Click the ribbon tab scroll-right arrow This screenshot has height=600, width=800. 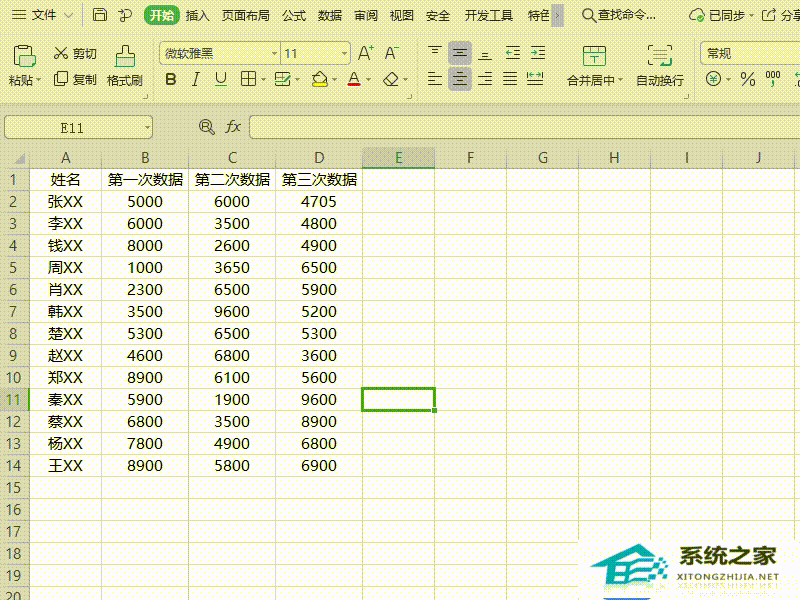pyautogui.click(x=557, y=15)
